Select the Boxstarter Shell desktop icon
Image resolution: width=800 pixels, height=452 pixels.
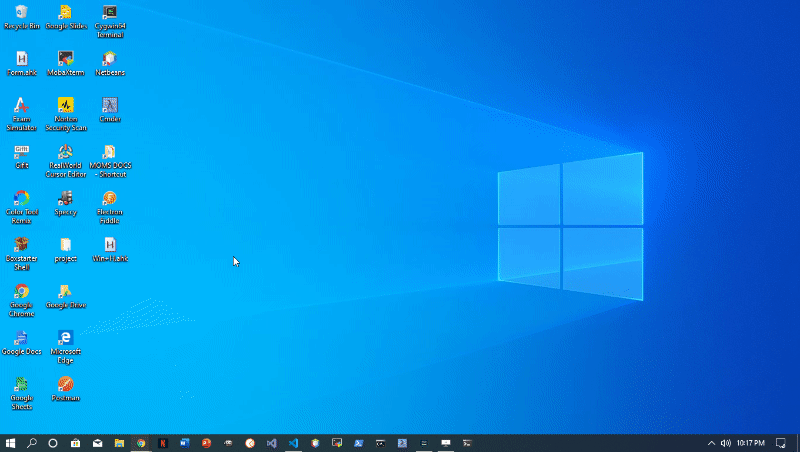tap(21, 254)
